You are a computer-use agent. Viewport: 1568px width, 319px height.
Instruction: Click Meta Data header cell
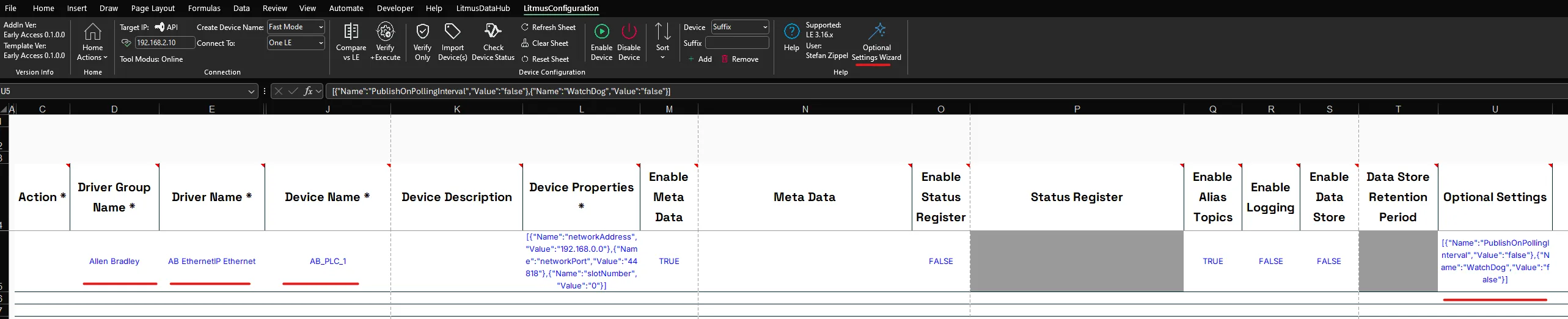[x=805, y=197]
